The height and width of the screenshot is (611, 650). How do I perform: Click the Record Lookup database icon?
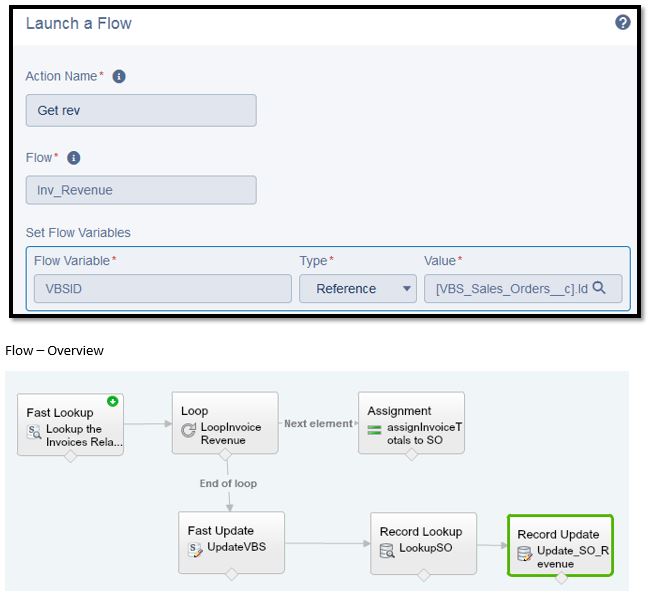tap(387, 551)
